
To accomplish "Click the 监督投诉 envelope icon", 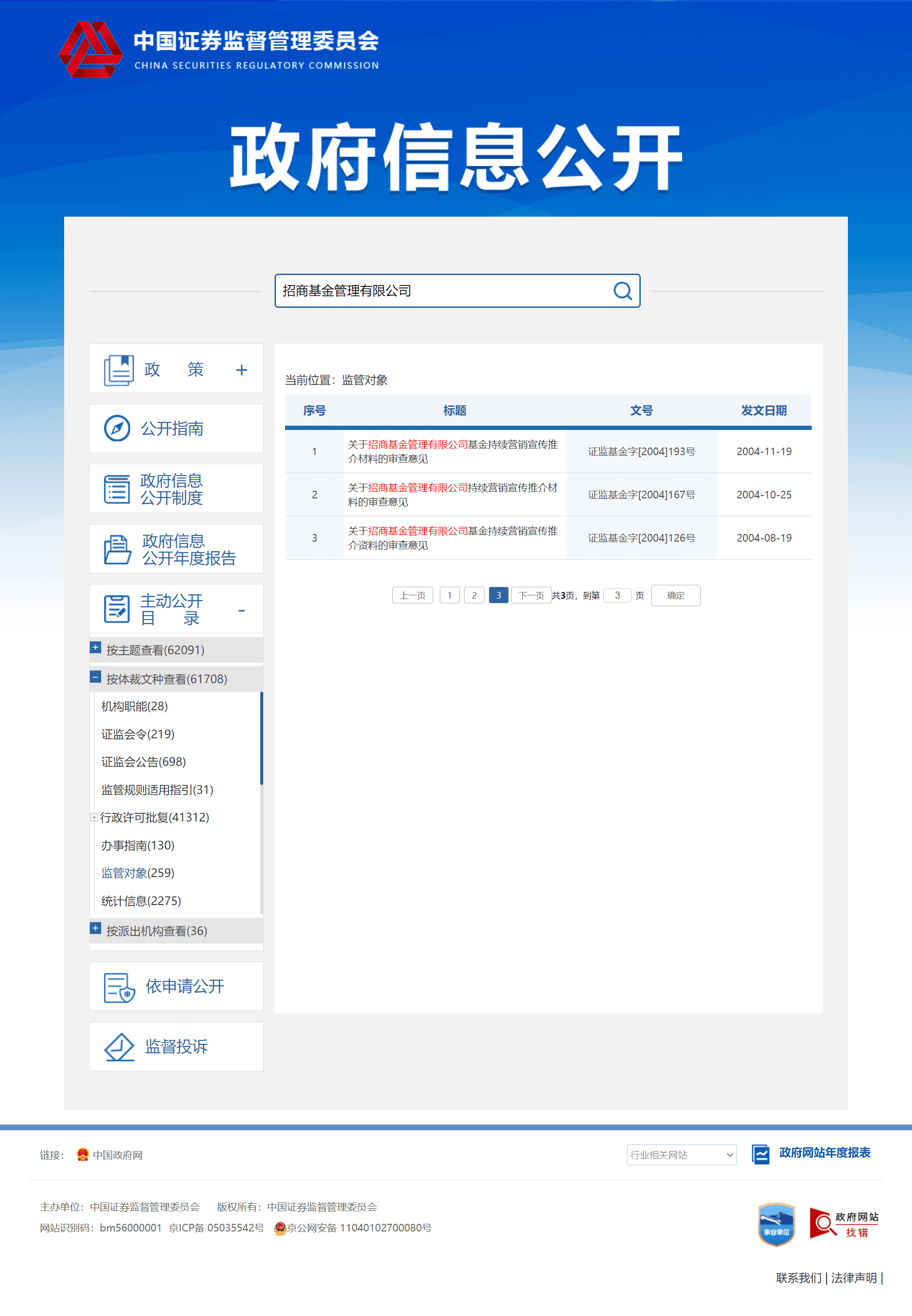I will point(119,1047).
